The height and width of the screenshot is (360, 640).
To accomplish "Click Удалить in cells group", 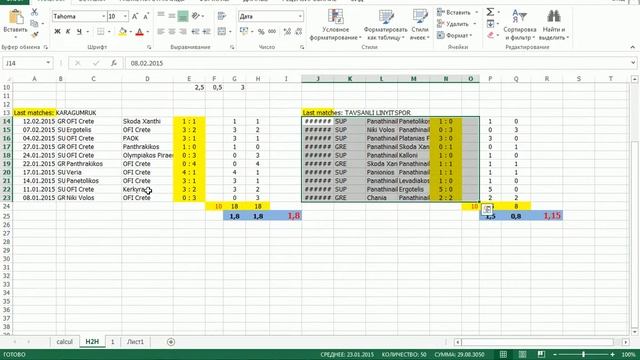I will coord(456,24).
